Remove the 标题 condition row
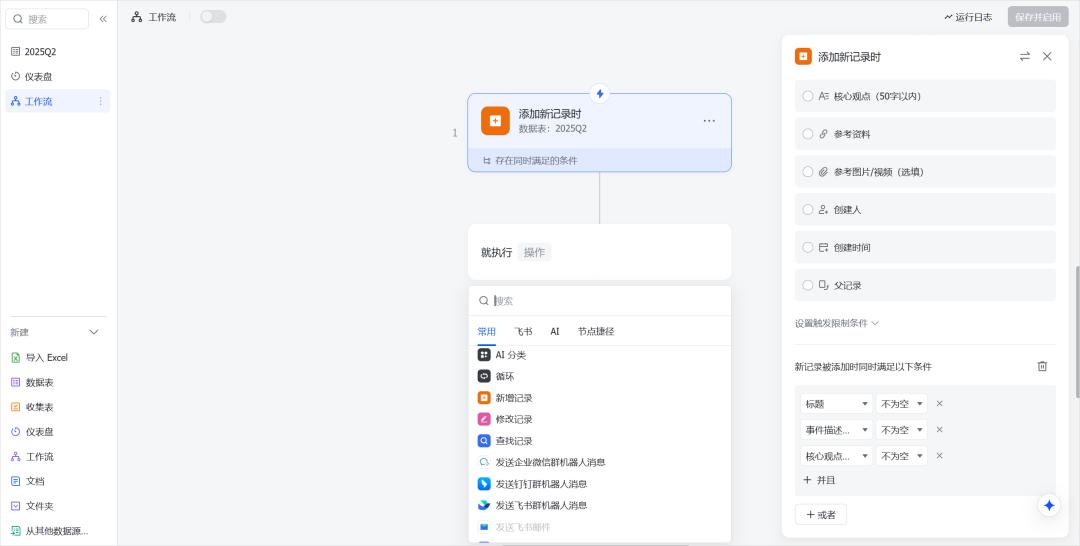The height and width of the screenshot is (546, 1080). click(939, 404)
